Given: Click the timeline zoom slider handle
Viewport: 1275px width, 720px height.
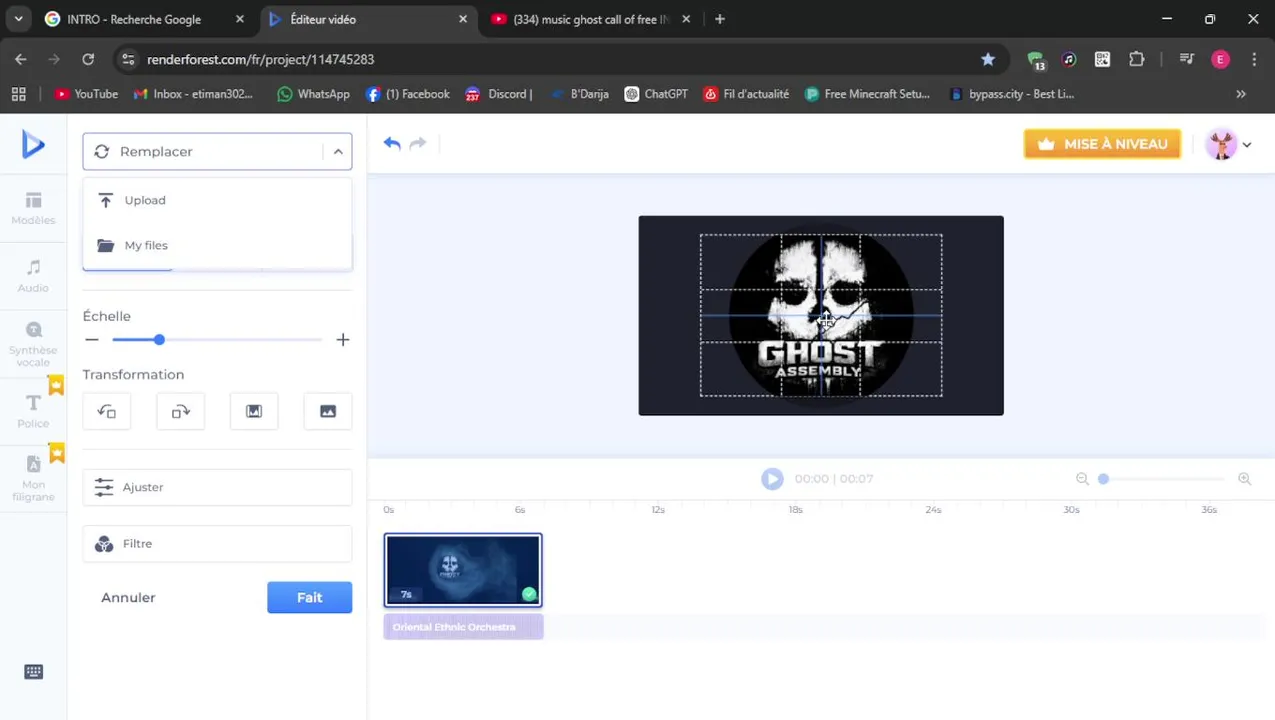Looking at the screenshot, I should [x=1103, y=479].
